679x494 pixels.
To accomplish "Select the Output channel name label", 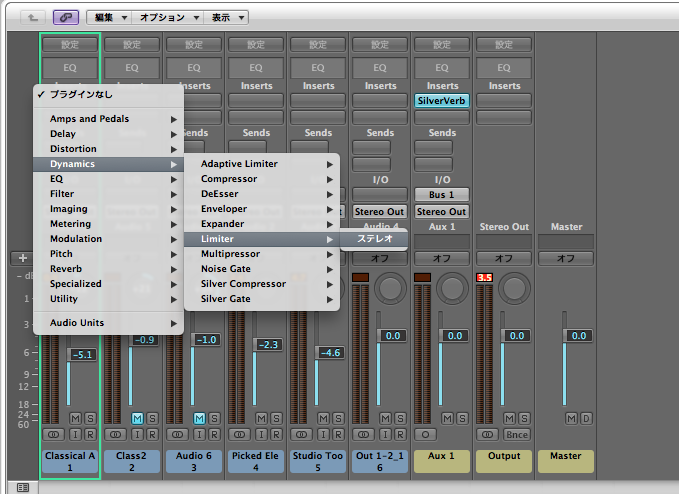I will (504, 462).
